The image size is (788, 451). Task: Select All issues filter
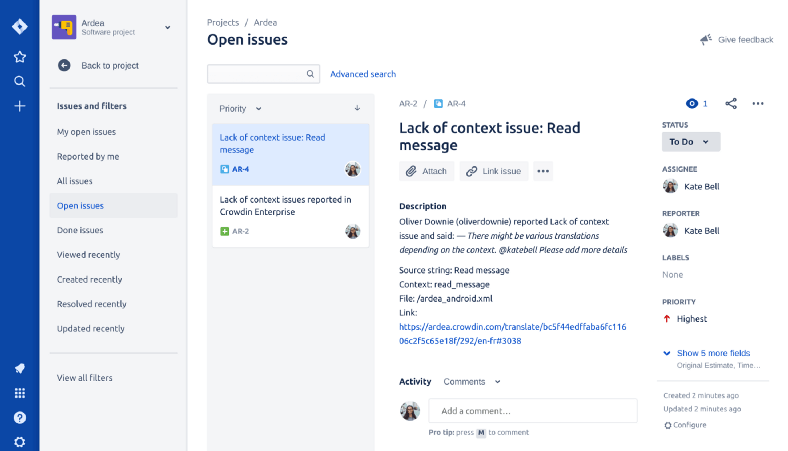(74, 181)
